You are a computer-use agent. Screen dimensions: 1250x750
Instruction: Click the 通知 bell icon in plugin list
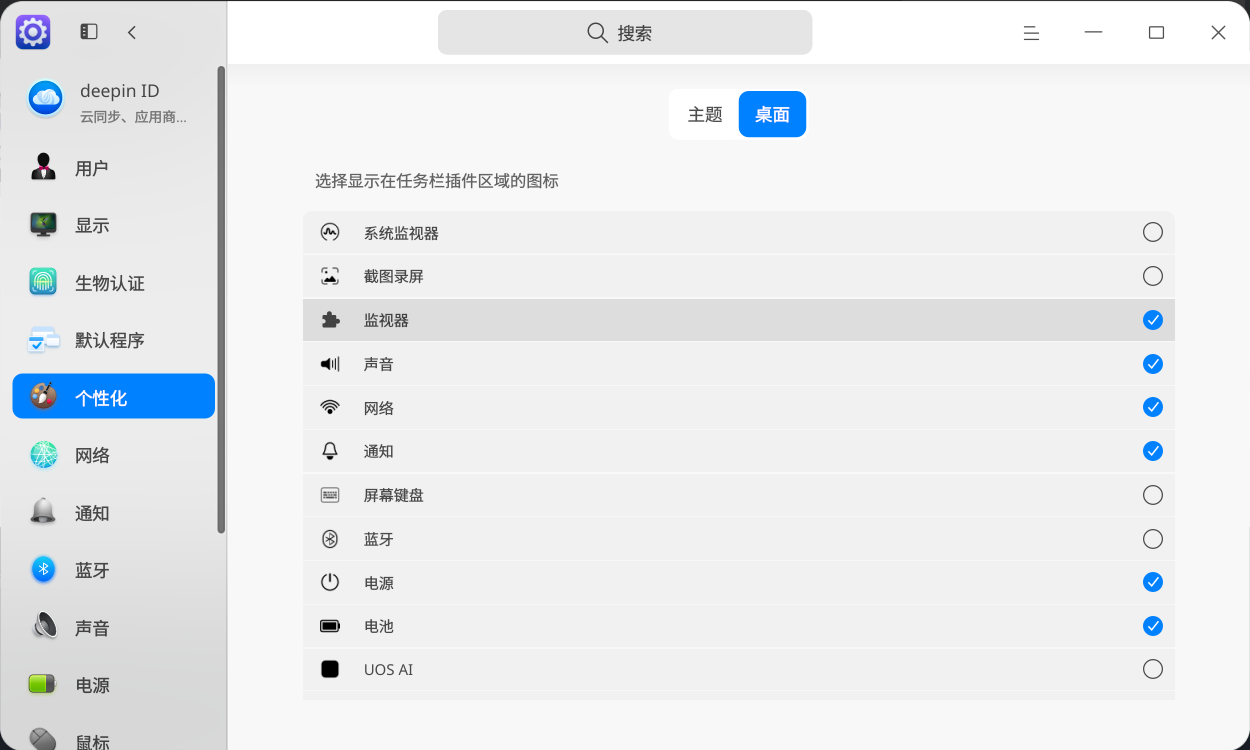click(330, 451)
